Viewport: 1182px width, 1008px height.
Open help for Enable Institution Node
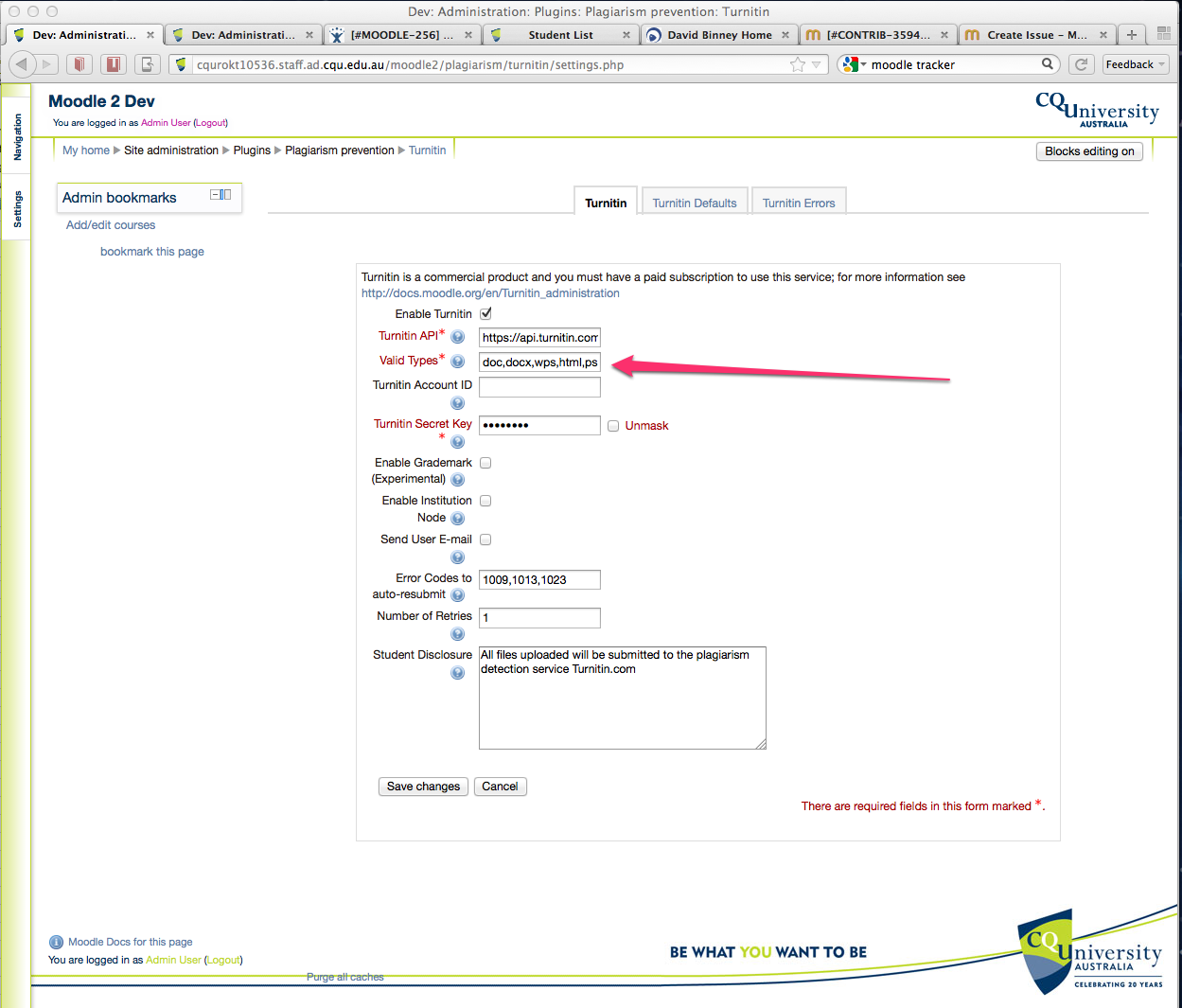click(458, 519)
